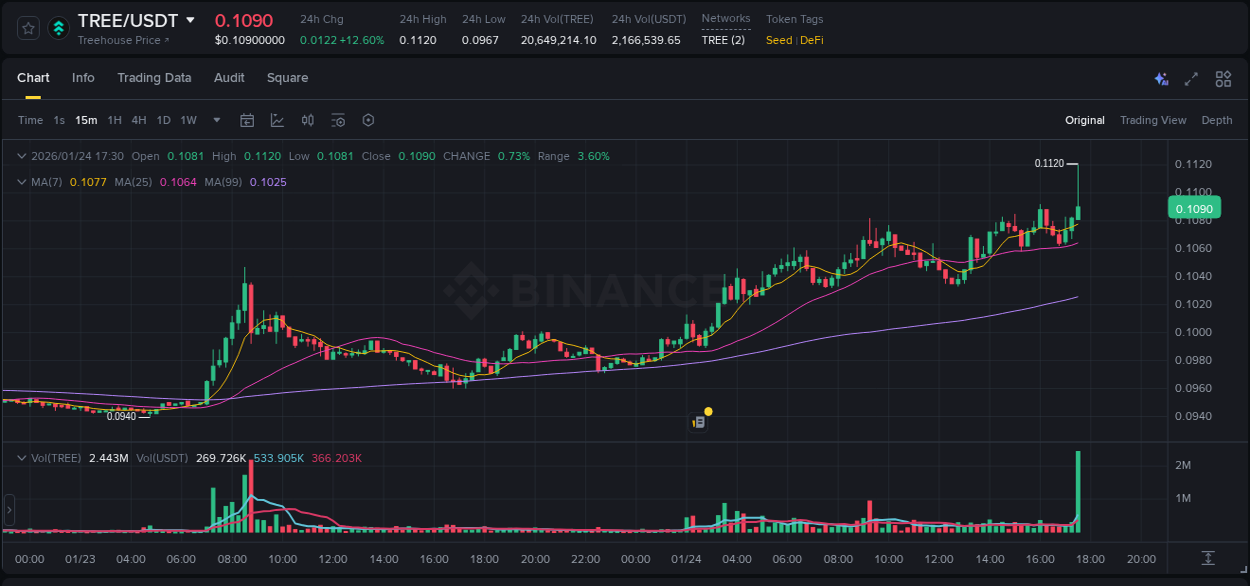
Task: Open the chart preferences list icon
Action: (x=338, y=120)
